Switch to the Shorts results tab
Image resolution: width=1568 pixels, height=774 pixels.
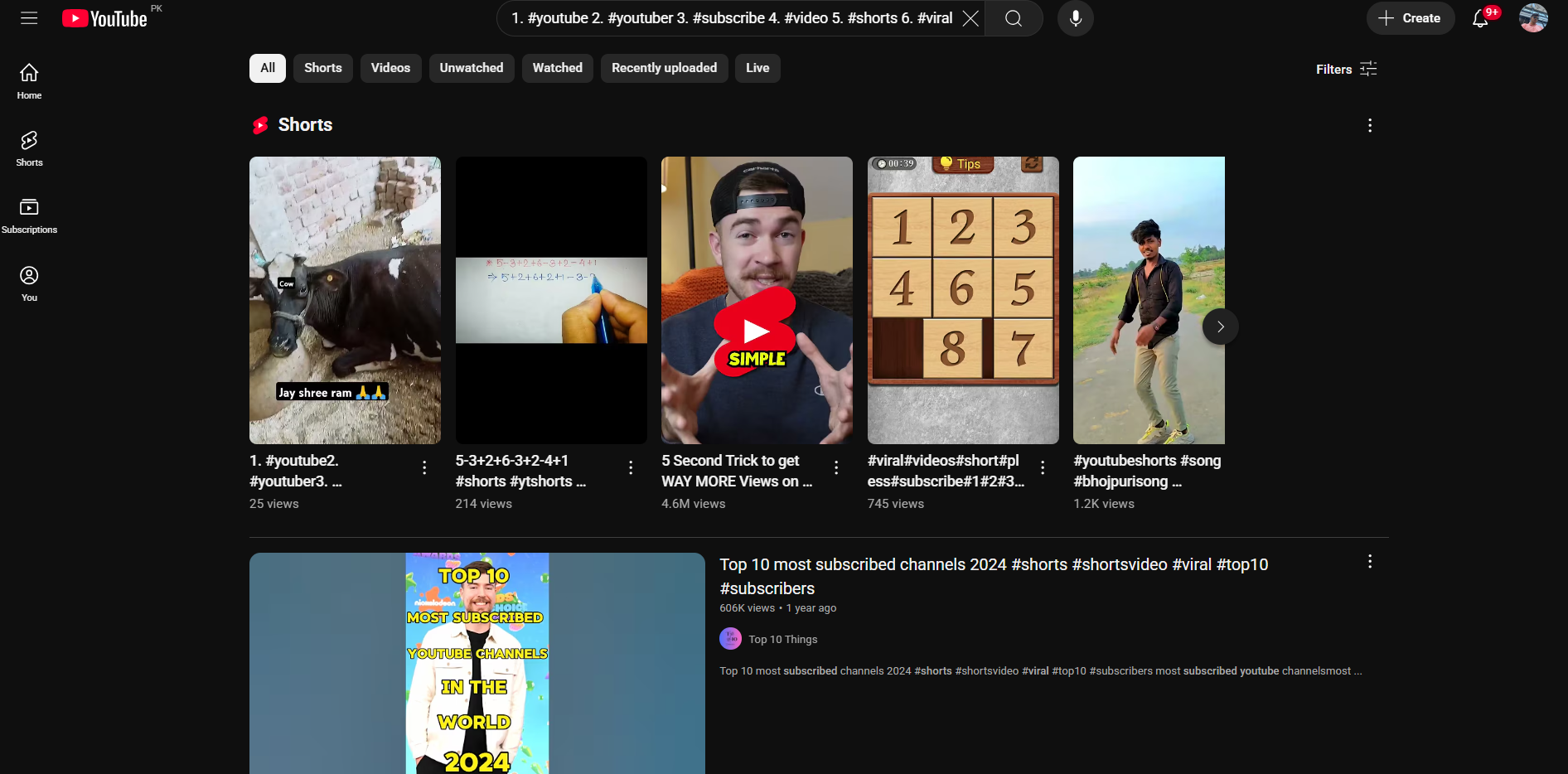coord(322,68)
